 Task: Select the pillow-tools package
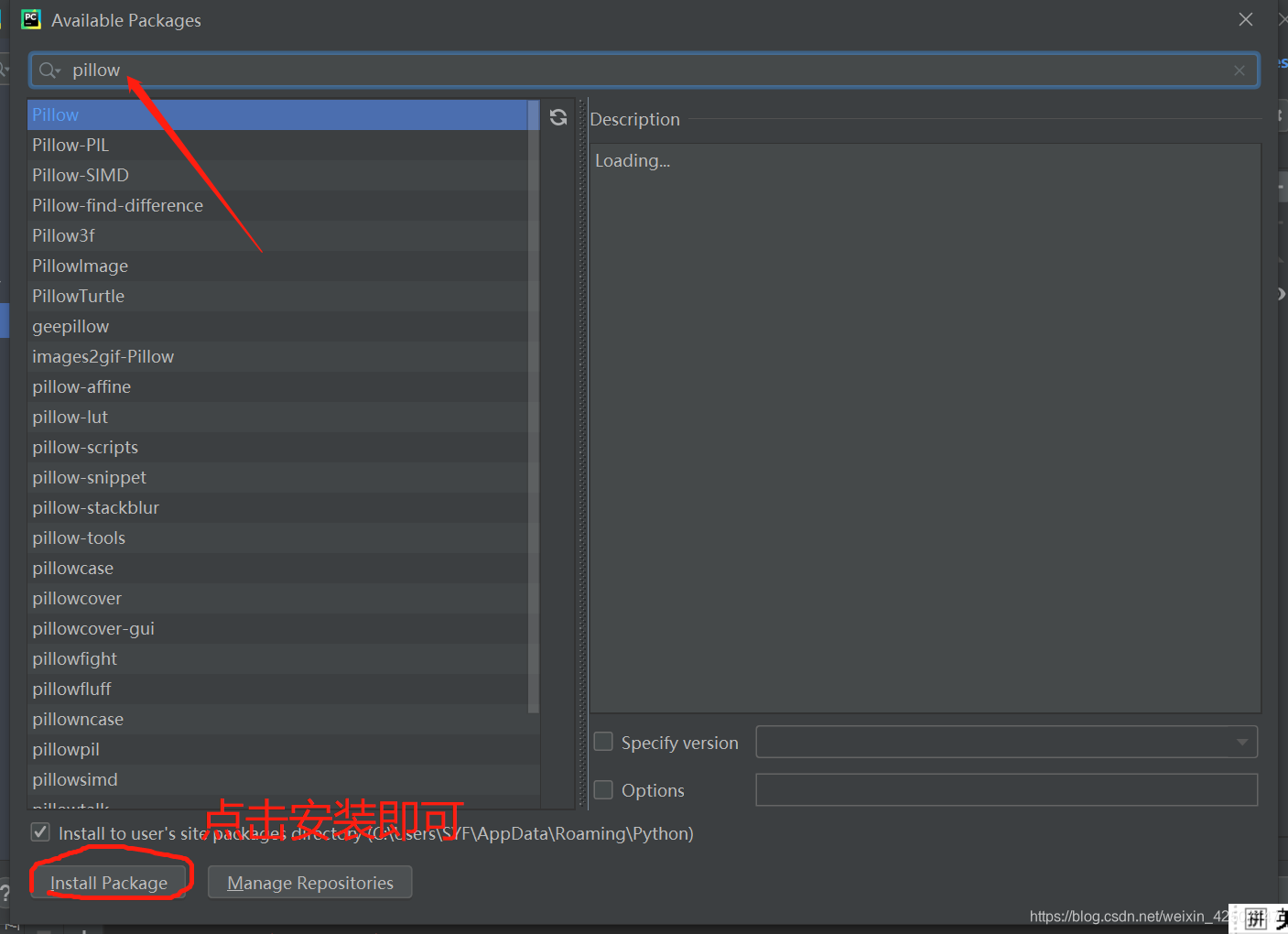pyautogui.click(x=278, y=538)
